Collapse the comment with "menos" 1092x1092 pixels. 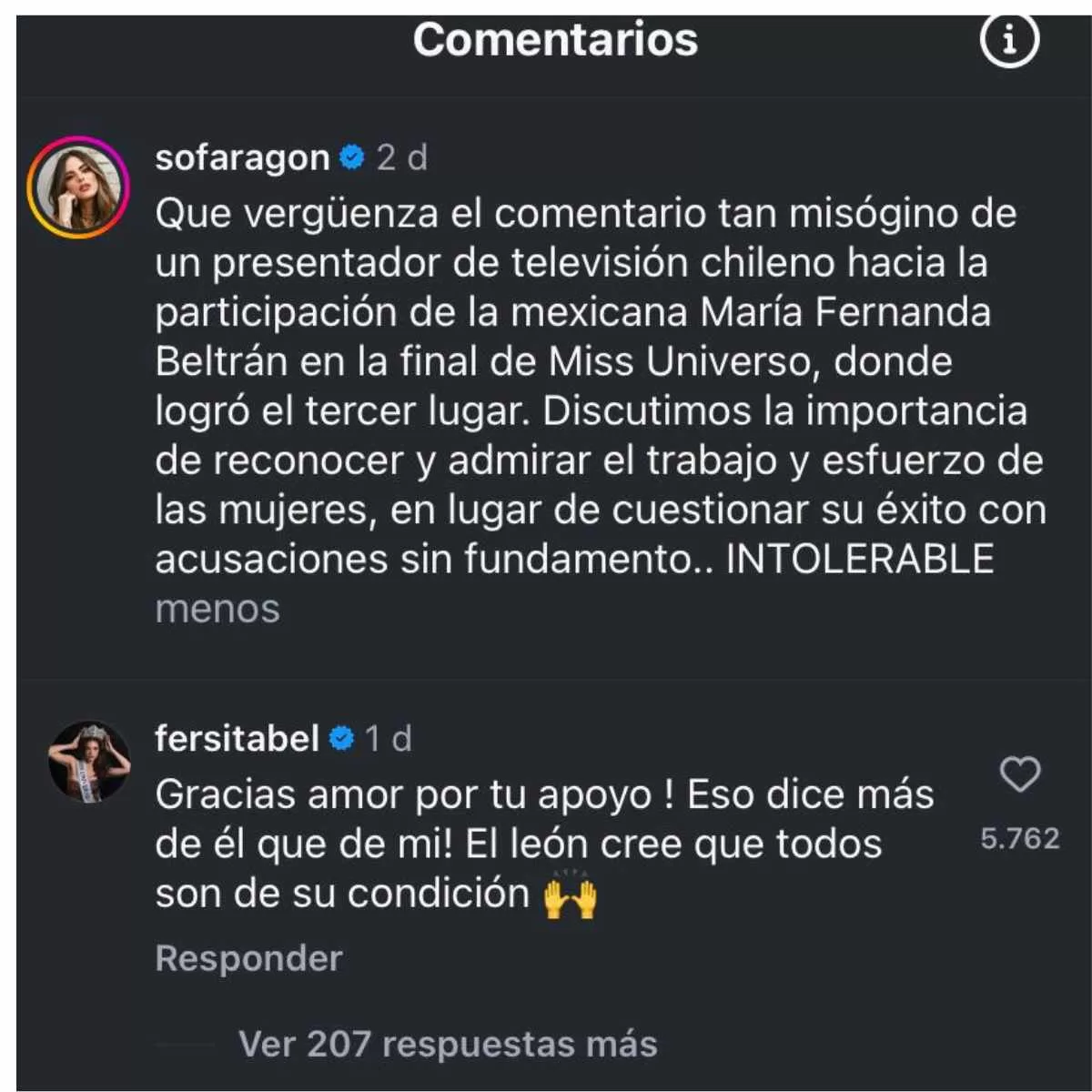tap(217, 609)
